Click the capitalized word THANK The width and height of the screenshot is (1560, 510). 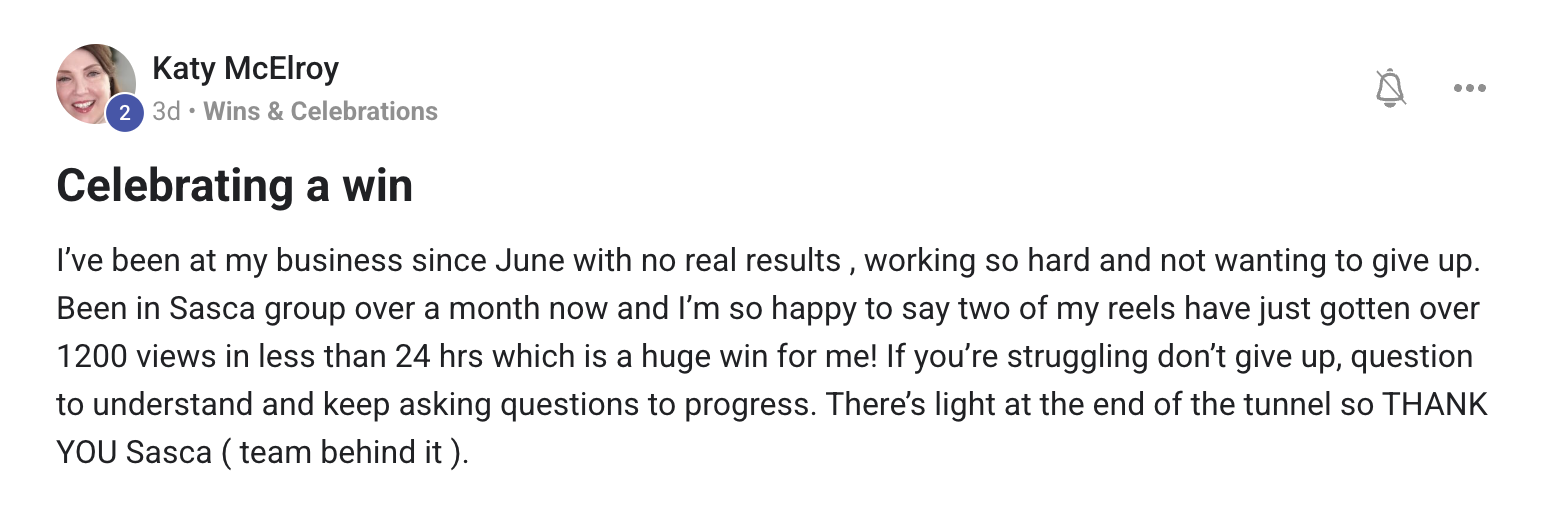1435,405
